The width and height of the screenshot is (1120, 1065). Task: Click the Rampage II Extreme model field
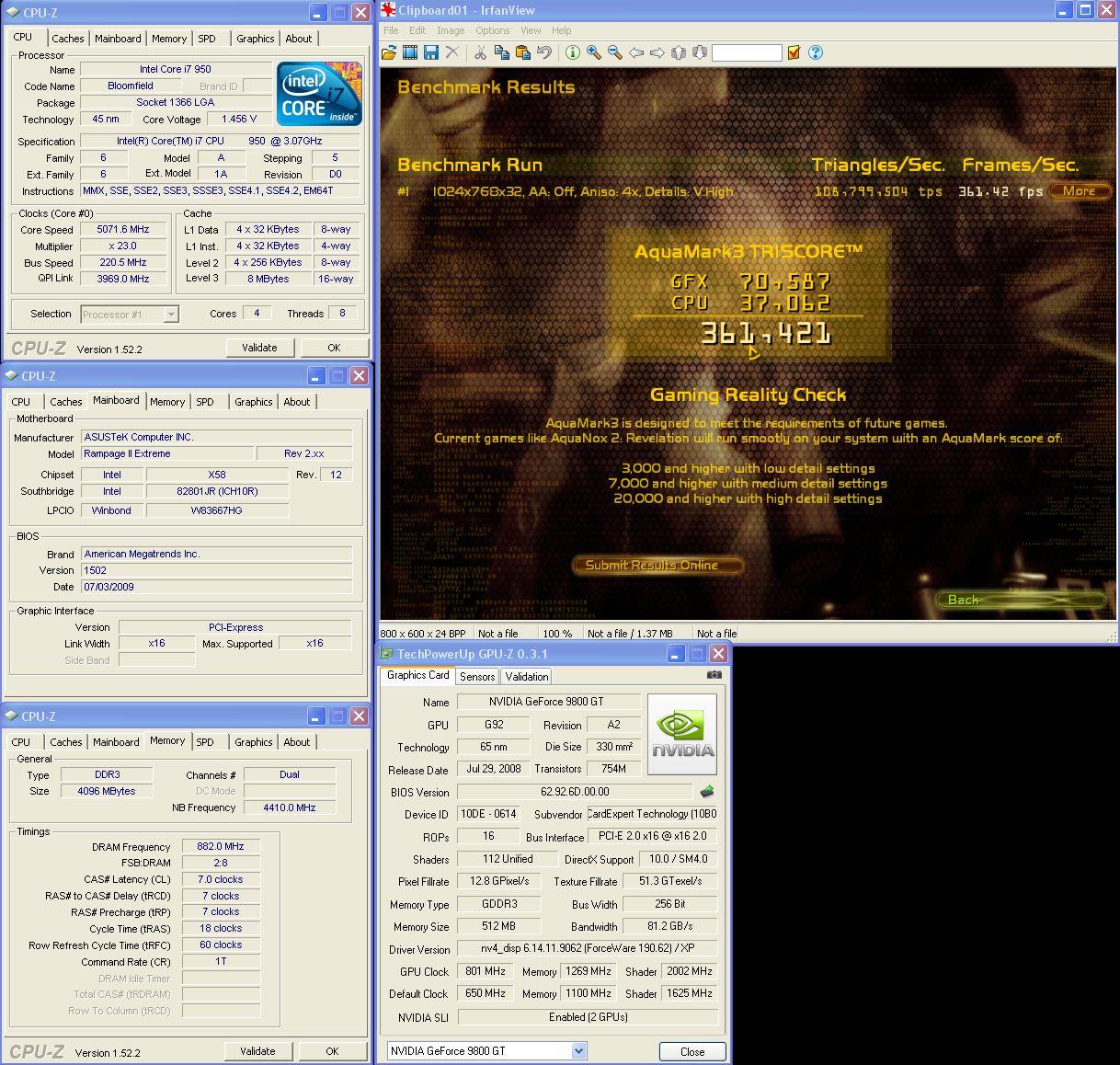coord(166,453)
